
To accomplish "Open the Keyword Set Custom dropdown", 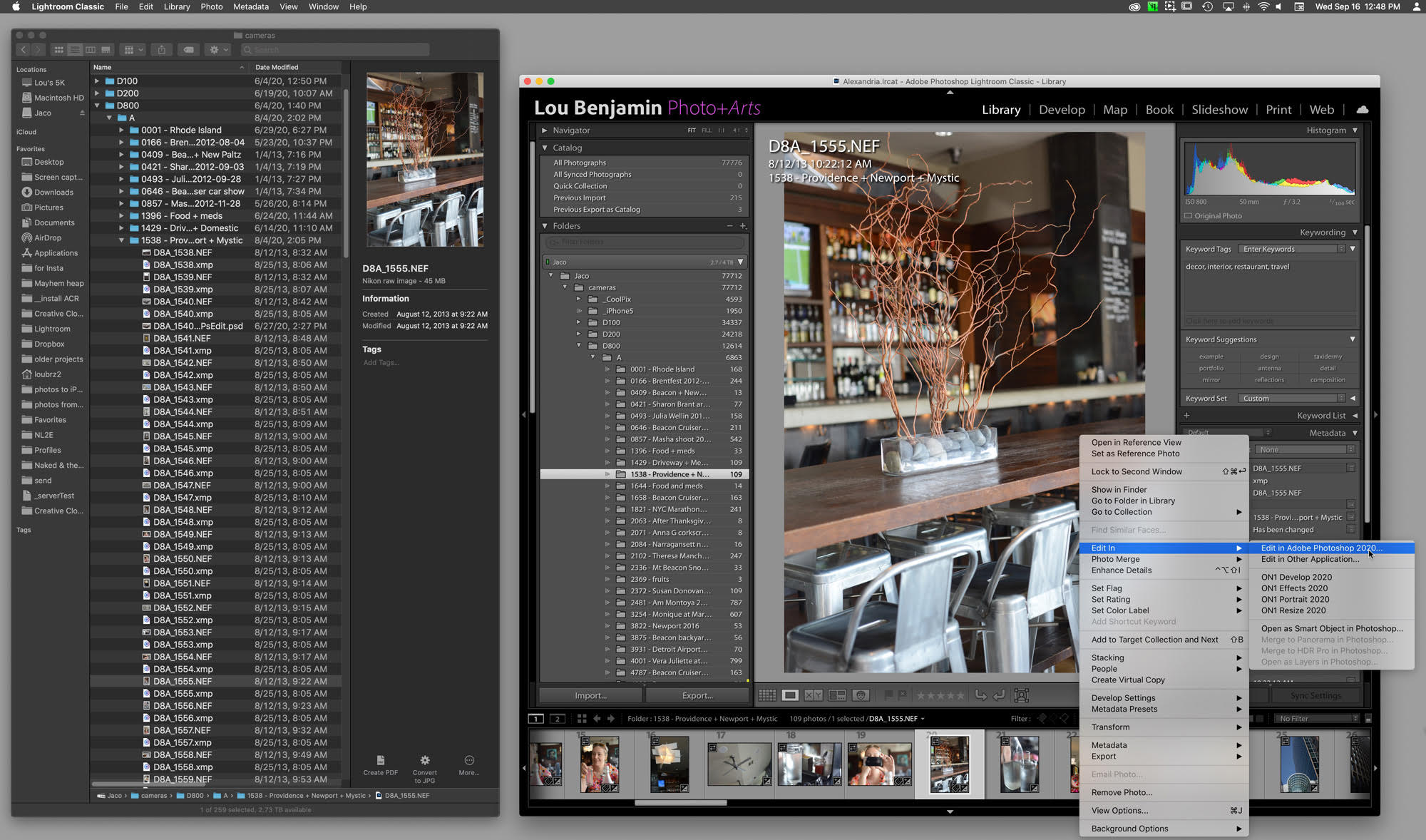I will (x=1293, y=399).
